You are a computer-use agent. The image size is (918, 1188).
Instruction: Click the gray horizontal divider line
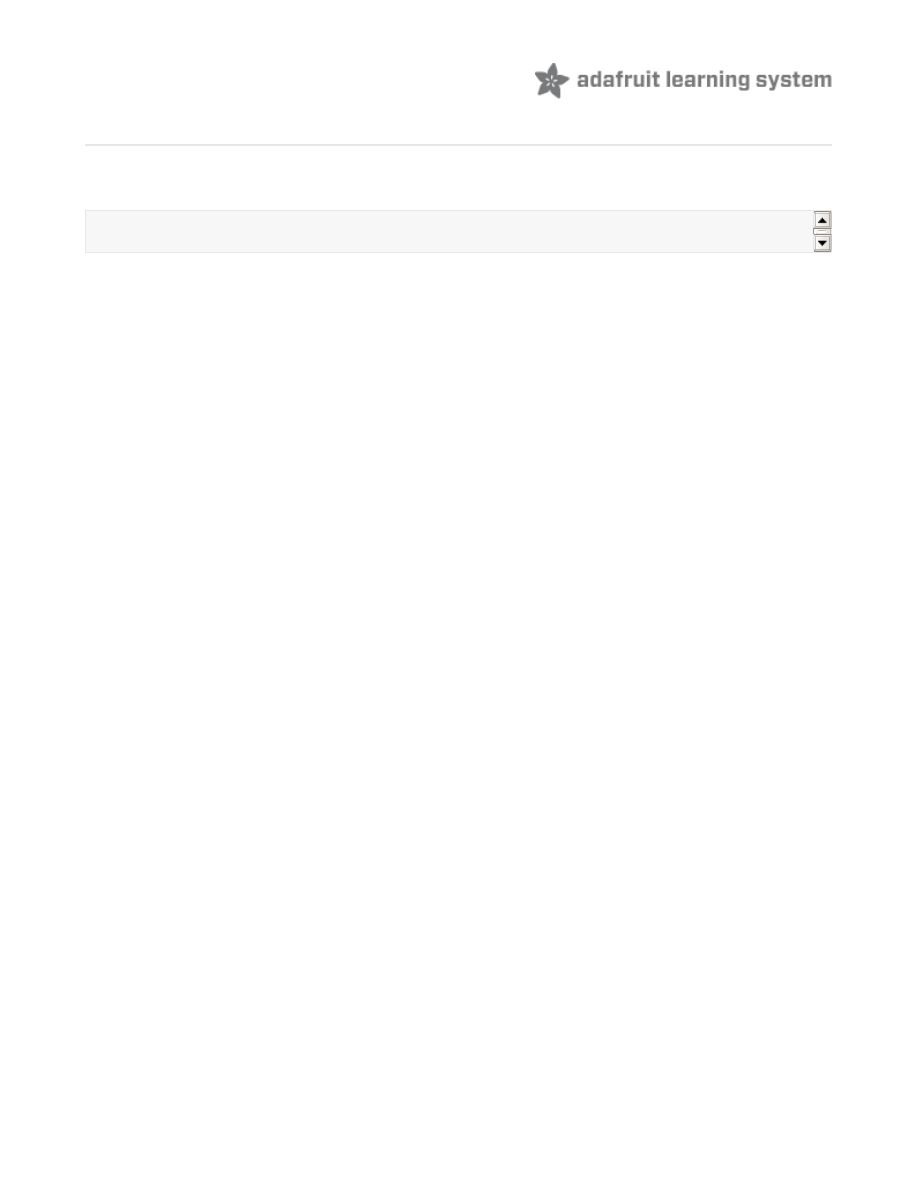[x=458, y=145]
